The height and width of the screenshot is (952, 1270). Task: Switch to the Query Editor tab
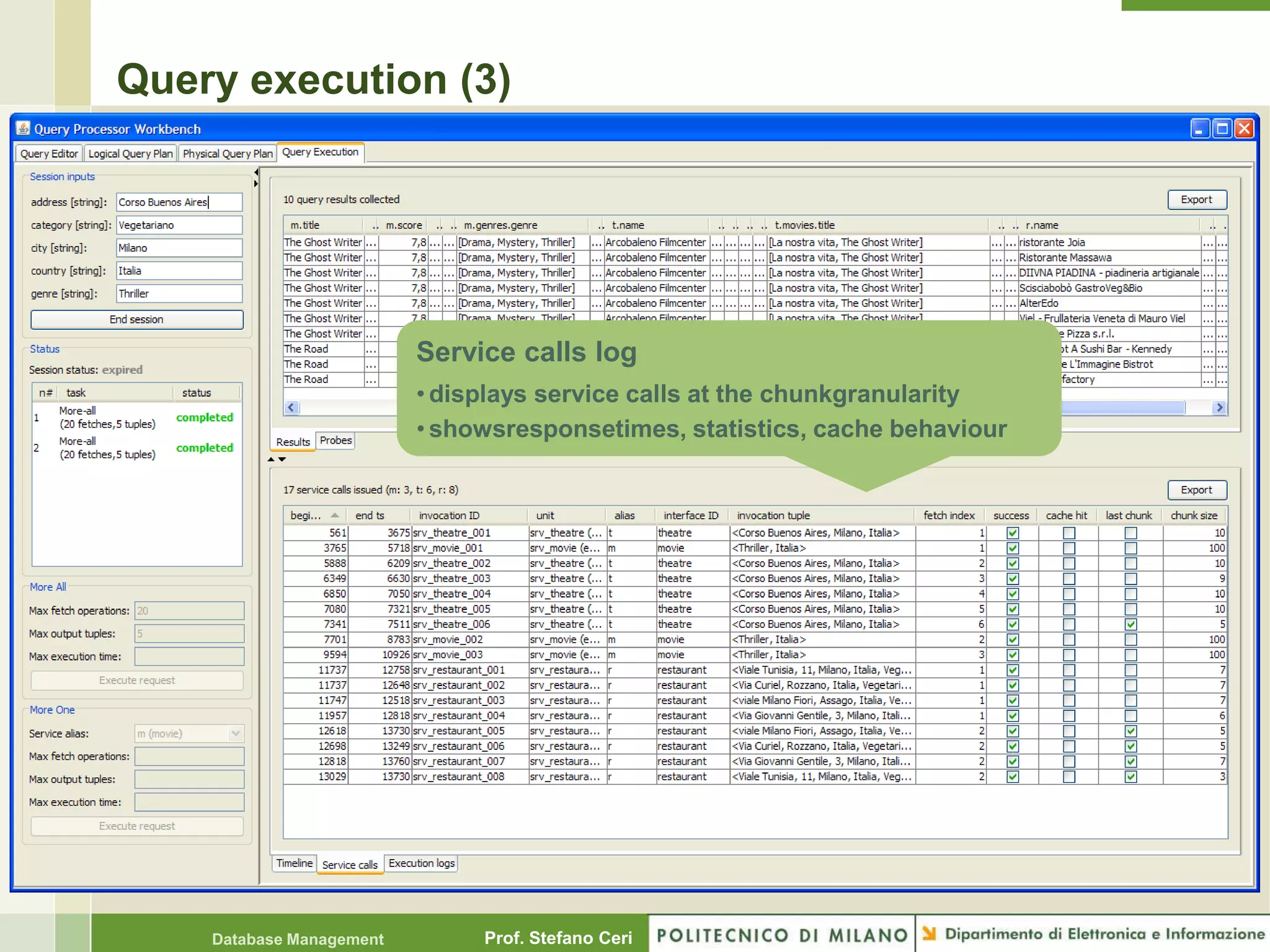point(49,153)
